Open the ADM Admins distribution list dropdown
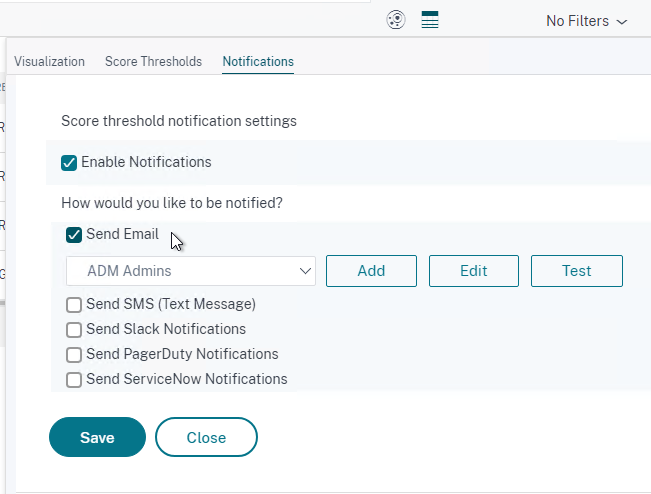This screenshot has width=651, height=494. 191,271
